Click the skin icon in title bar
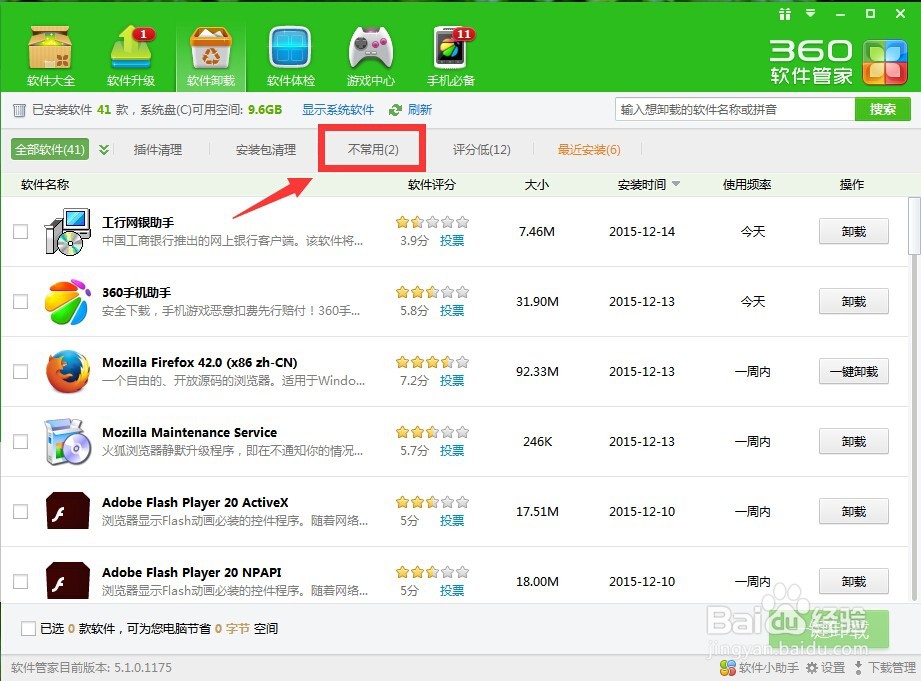Screen dimensions: 921x681 (x=785, y=14)
